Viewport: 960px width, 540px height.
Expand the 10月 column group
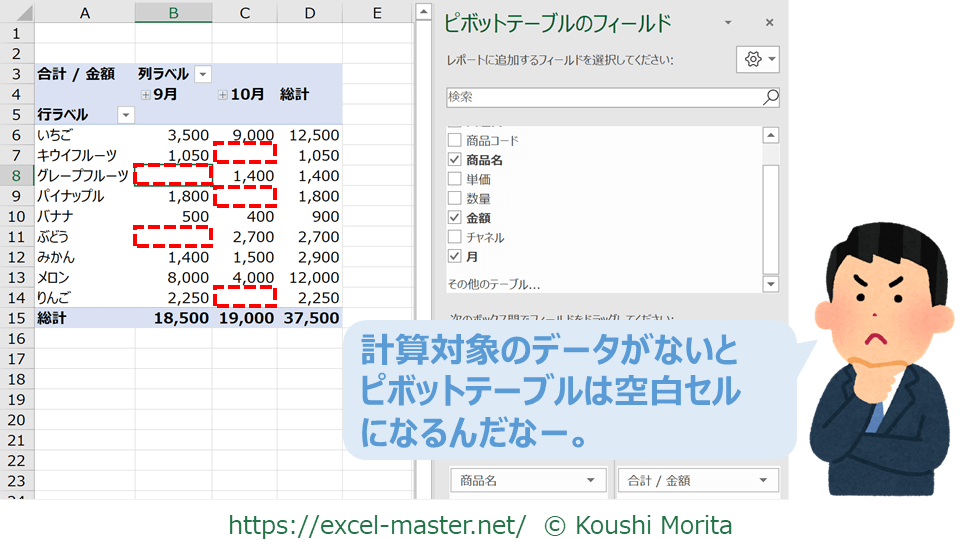(x=222, y=95)
